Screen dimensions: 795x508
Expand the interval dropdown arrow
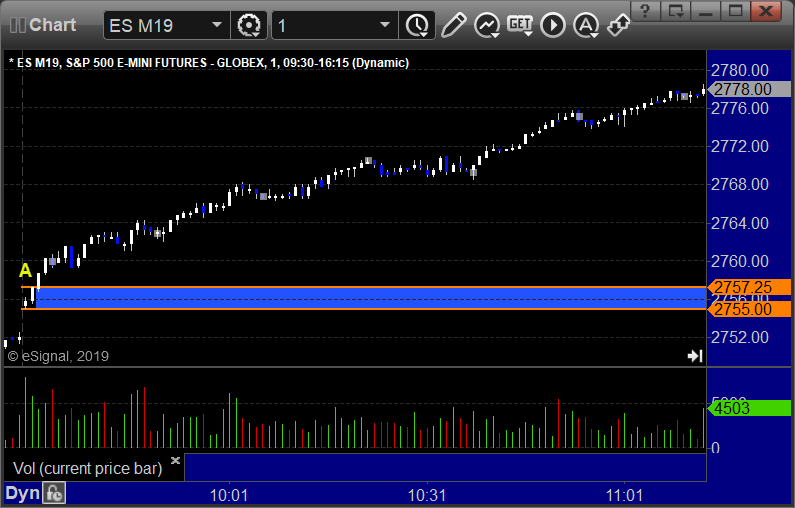coord(385,25)
